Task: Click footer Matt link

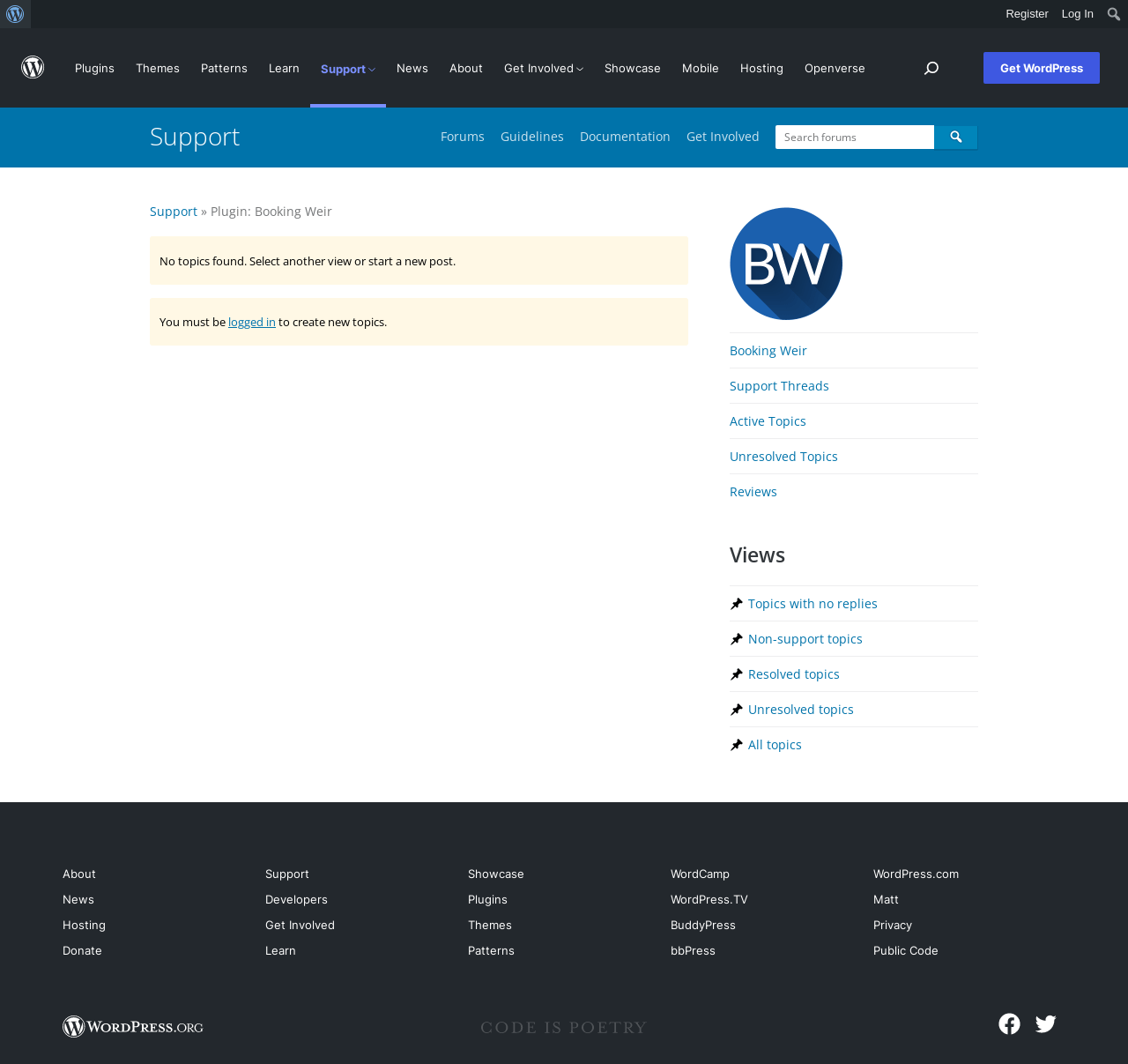Action: click(886, 900)
